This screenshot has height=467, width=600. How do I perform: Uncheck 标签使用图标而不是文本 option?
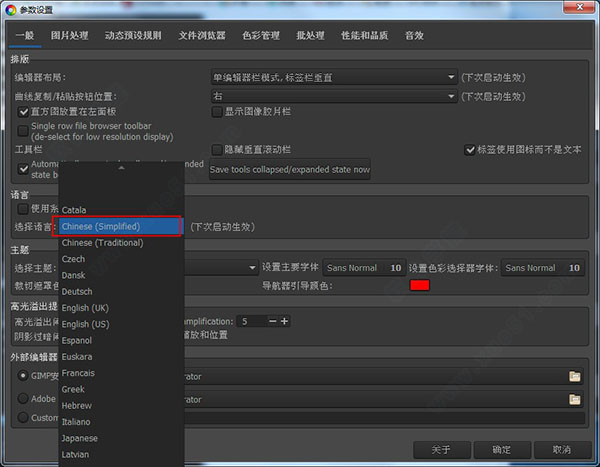(x=471, y=150)
